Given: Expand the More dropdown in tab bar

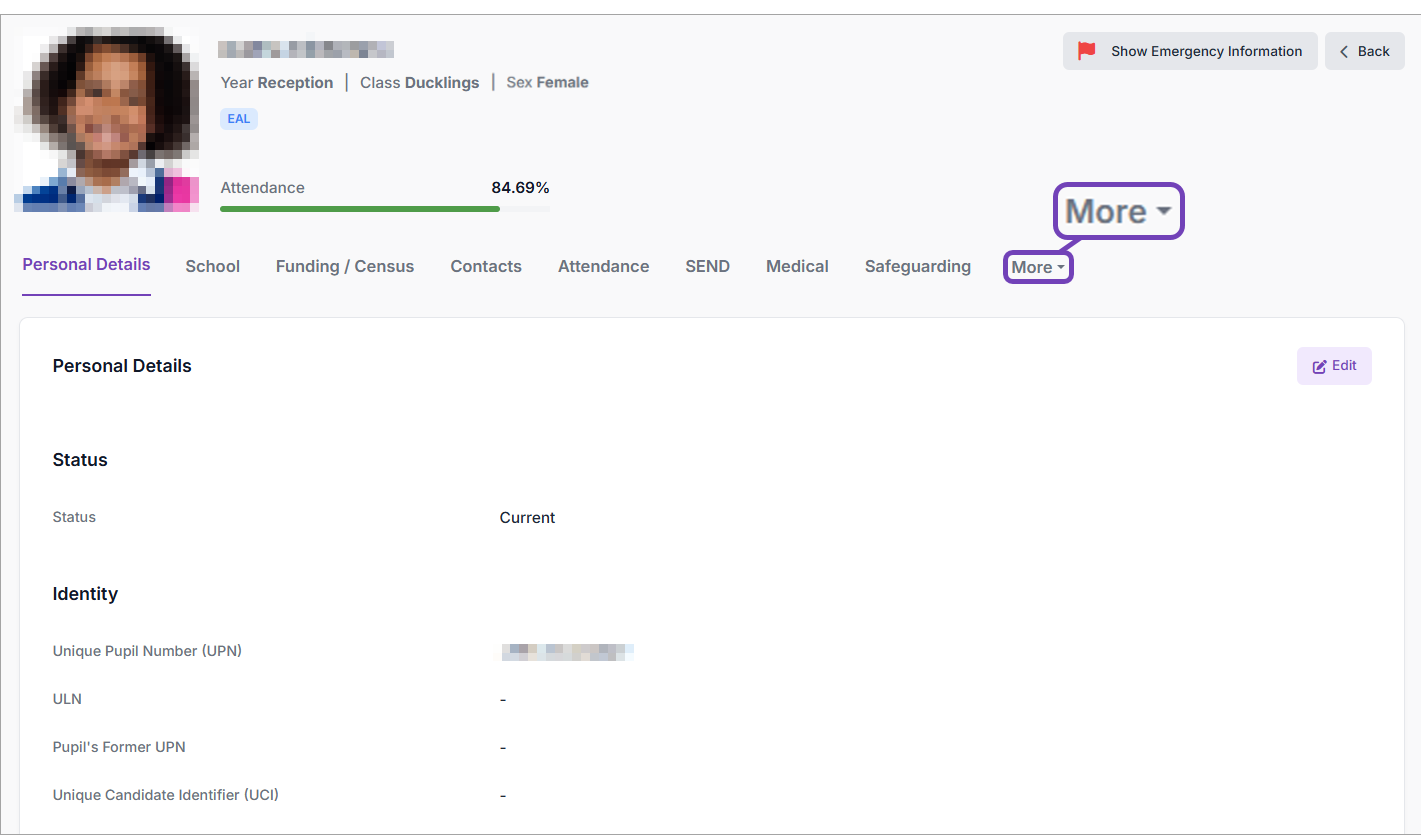Looking at the screenshot, I should 1038,268.
